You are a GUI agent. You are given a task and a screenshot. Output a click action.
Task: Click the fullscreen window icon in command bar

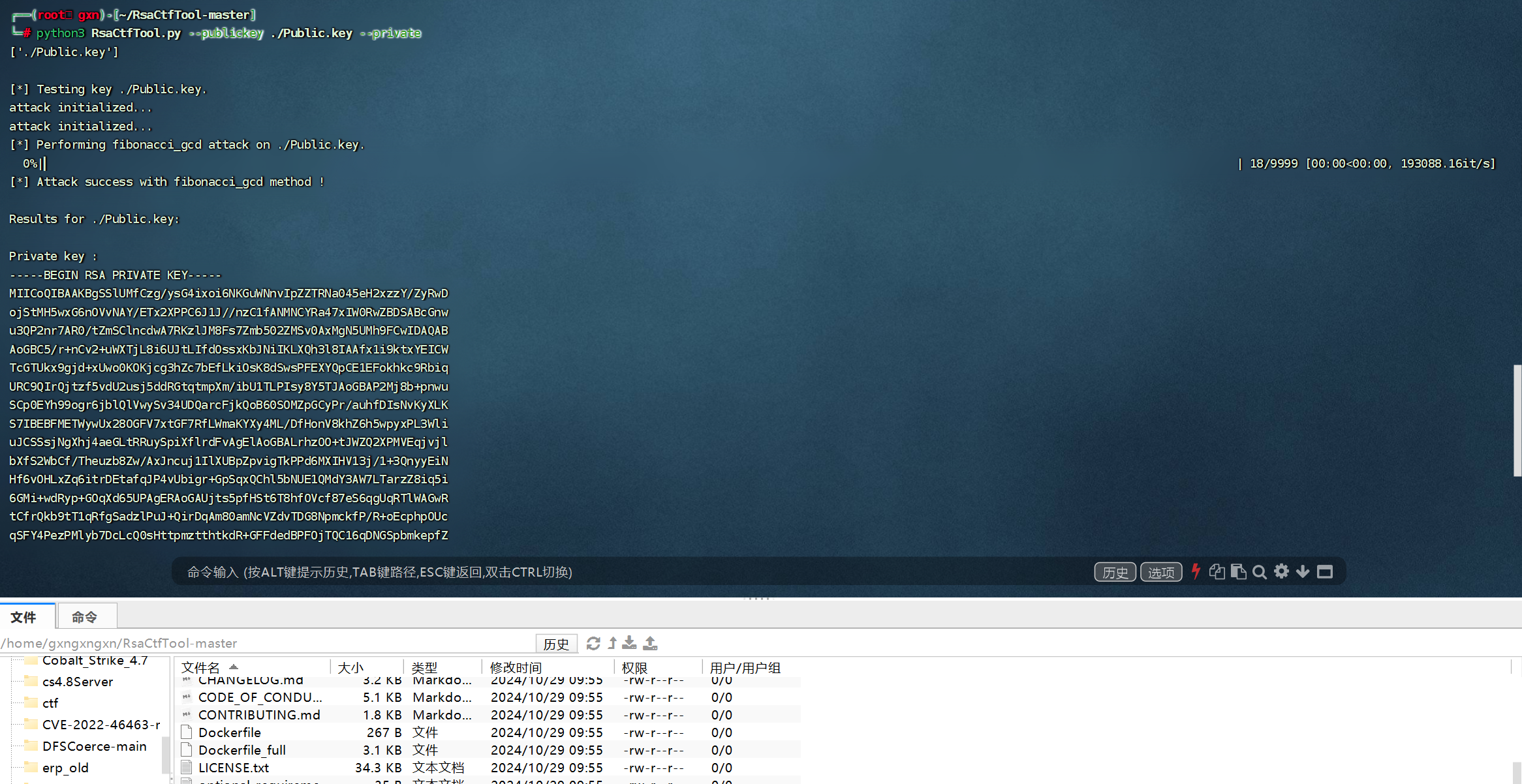1325,572
